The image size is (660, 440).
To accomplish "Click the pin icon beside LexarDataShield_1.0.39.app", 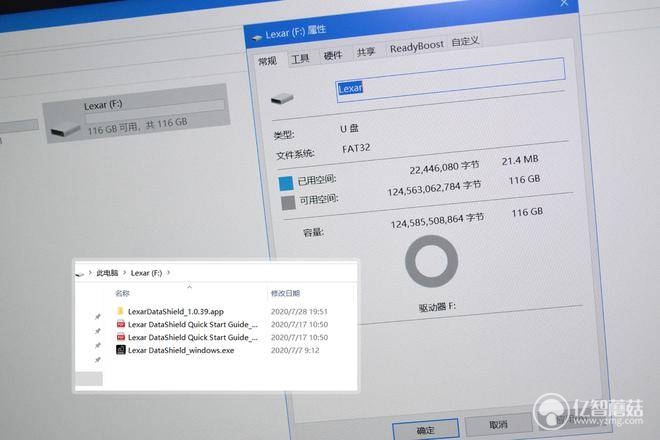I will click(98, 317).
